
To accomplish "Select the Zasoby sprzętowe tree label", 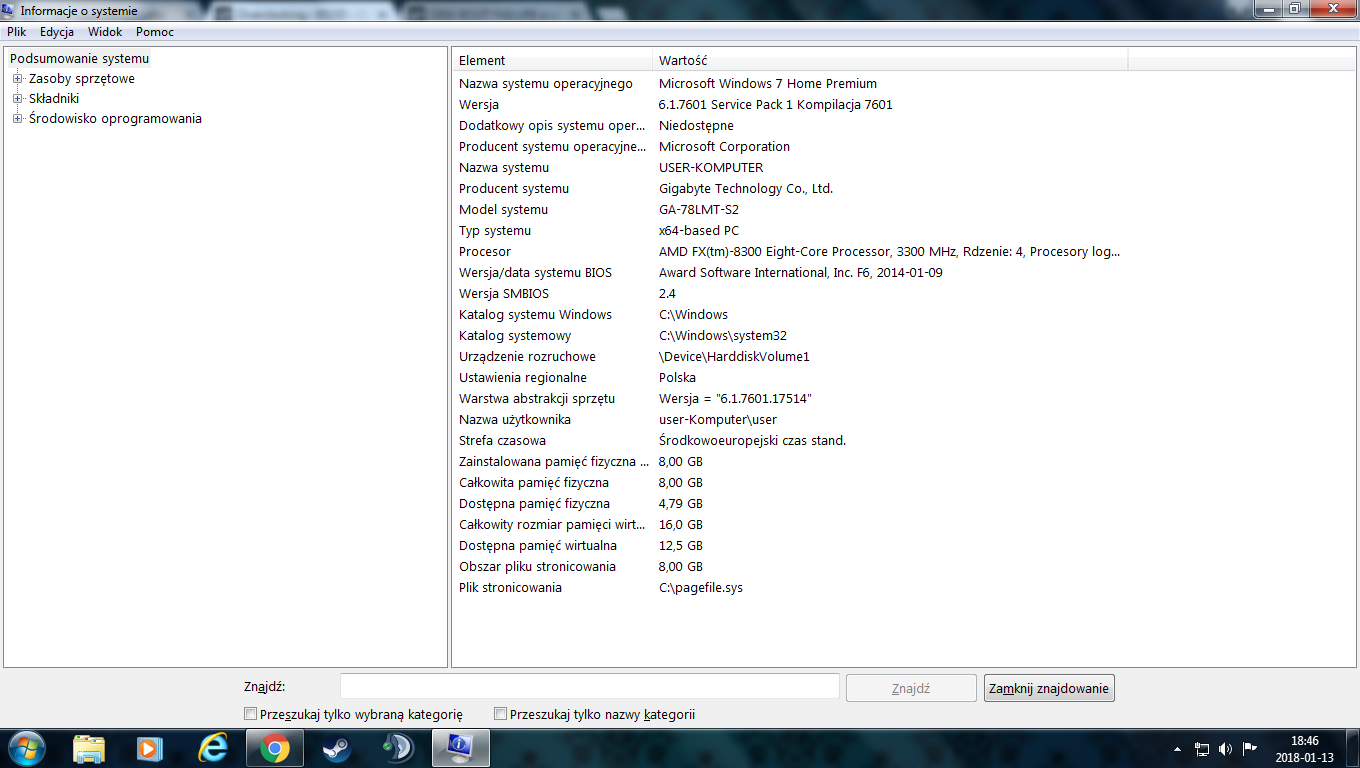I will (x=82, y=79).
